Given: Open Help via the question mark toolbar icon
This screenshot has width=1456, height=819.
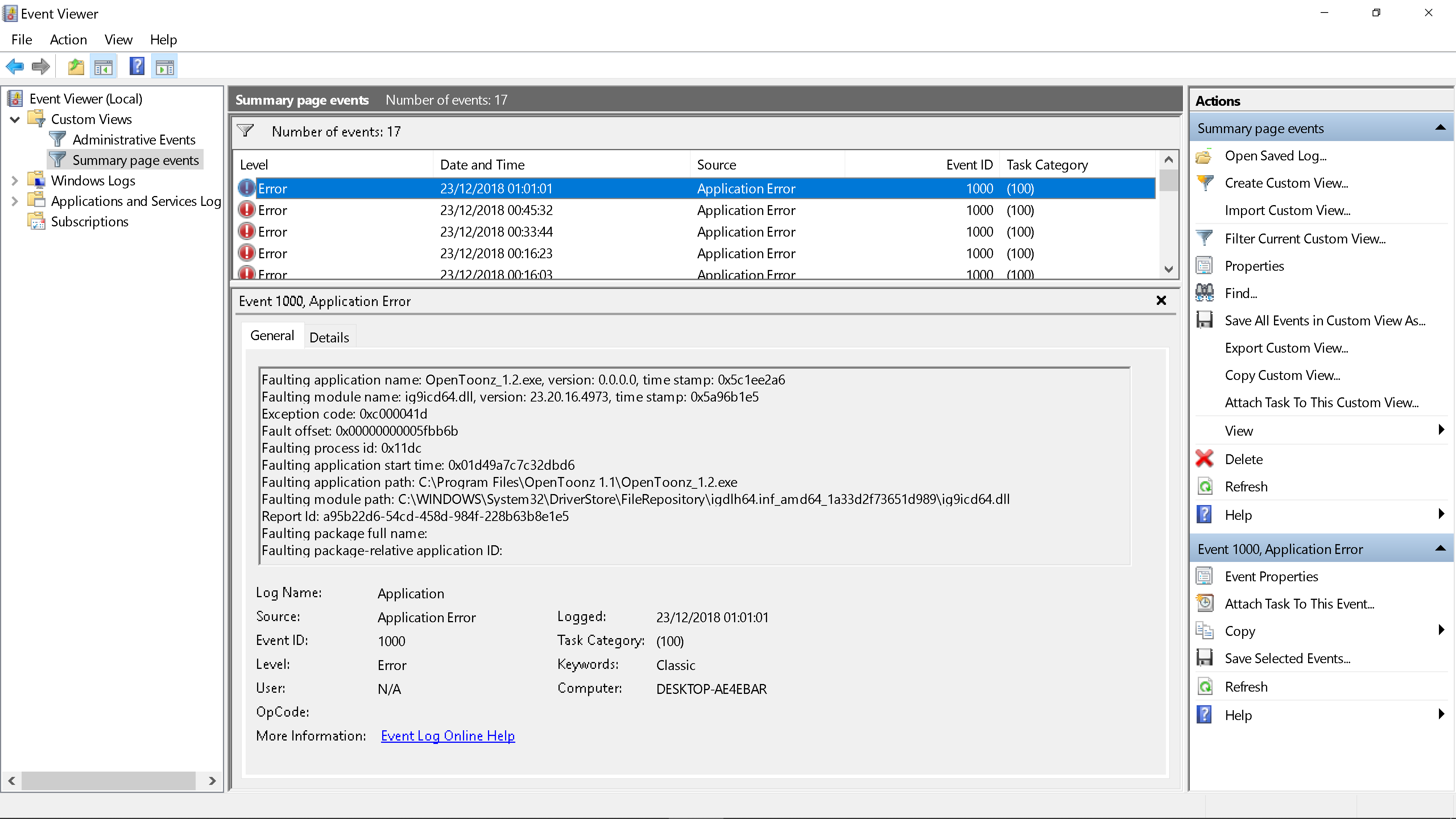Looking at the screenshot, I should [137, 66].
